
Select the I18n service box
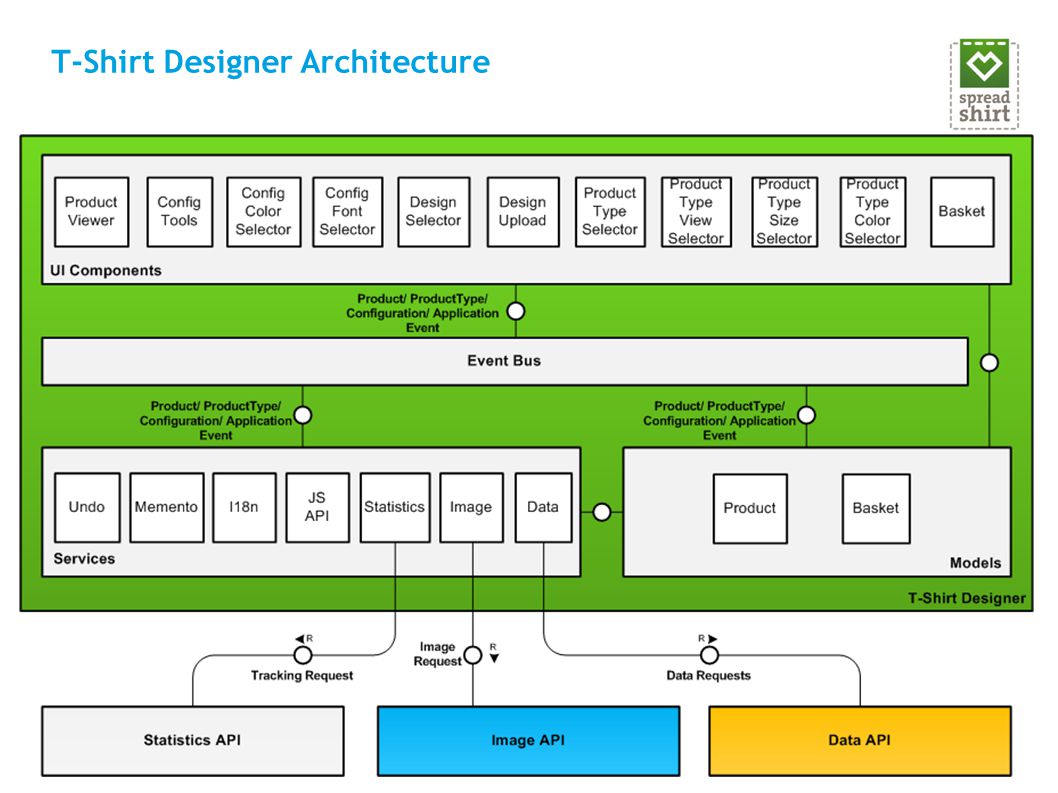click(x=244, y=508)
